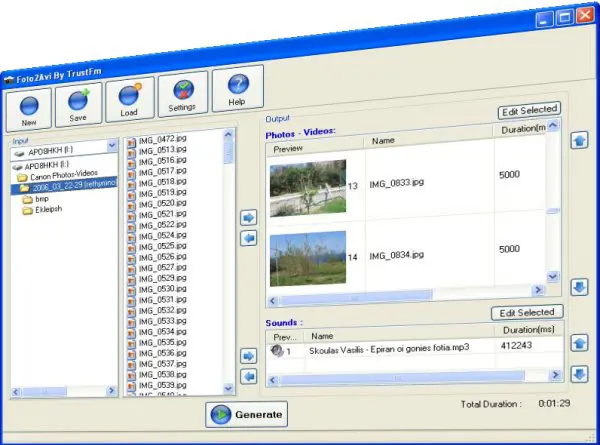Click the Save toolbar icon

pyautogui.click(x=78, y=104)
